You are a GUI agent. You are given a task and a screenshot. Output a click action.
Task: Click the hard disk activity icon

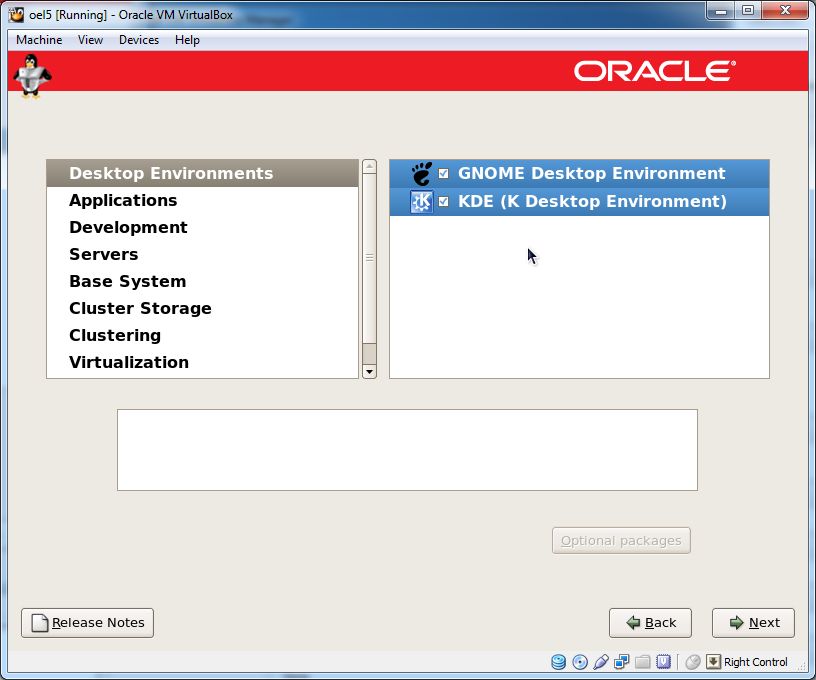coord(558,662)
